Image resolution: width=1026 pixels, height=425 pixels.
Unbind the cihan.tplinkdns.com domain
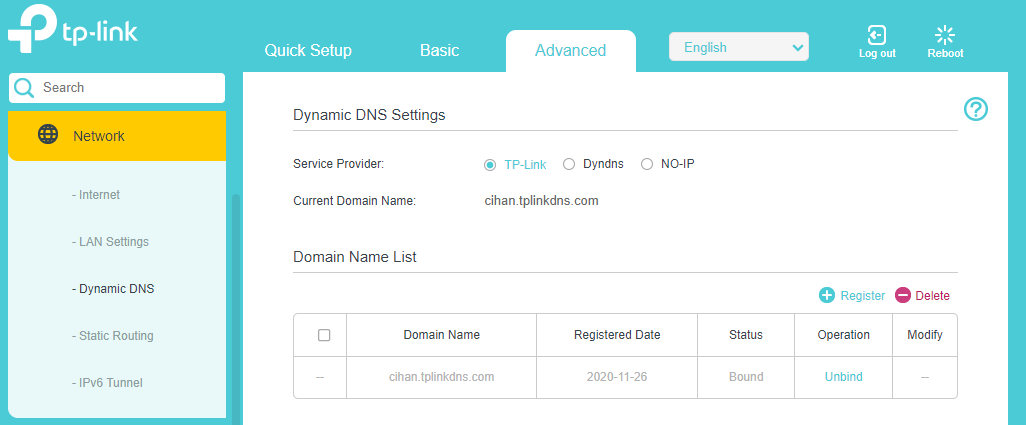(843, 377)
